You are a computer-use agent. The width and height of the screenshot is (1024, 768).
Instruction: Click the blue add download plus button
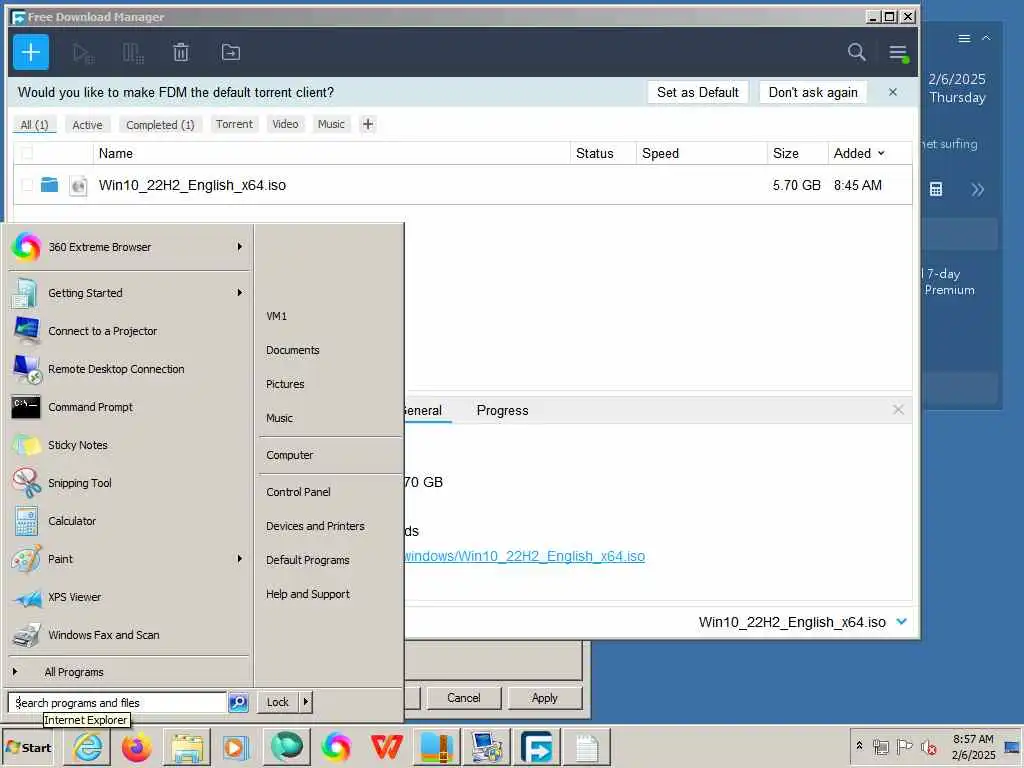(x=31, y=52)
